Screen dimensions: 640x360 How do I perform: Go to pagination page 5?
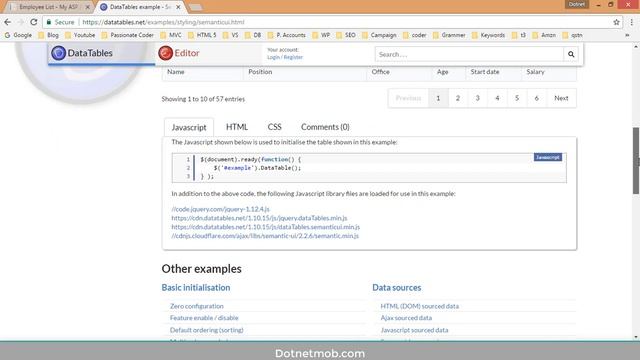(517, 98)
